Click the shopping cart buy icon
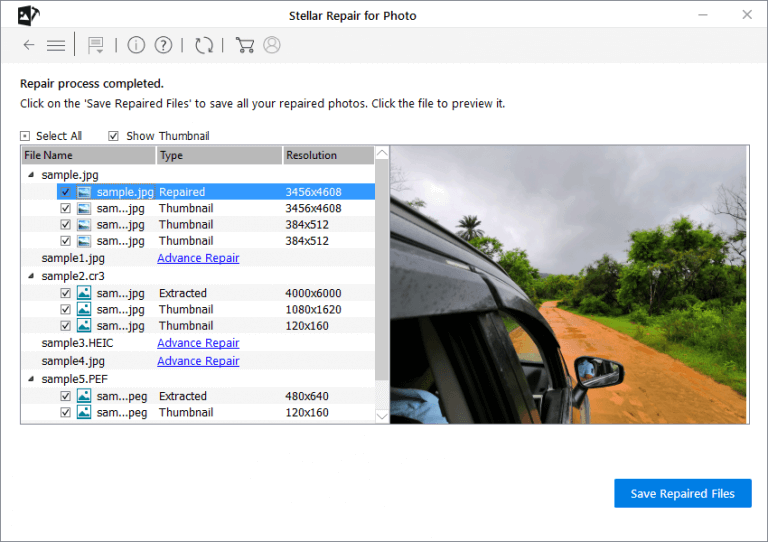This screenshot has width=768, height=542. 244,45
